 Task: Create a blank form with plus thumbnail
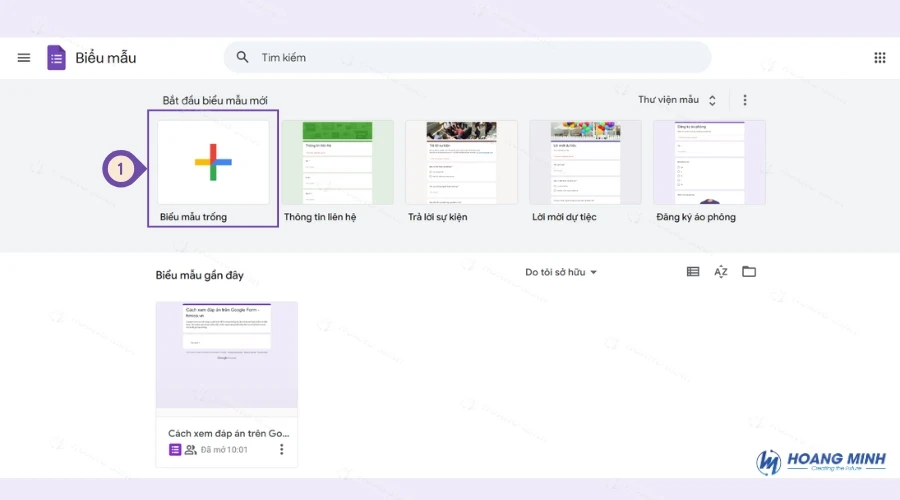(213, 162)
